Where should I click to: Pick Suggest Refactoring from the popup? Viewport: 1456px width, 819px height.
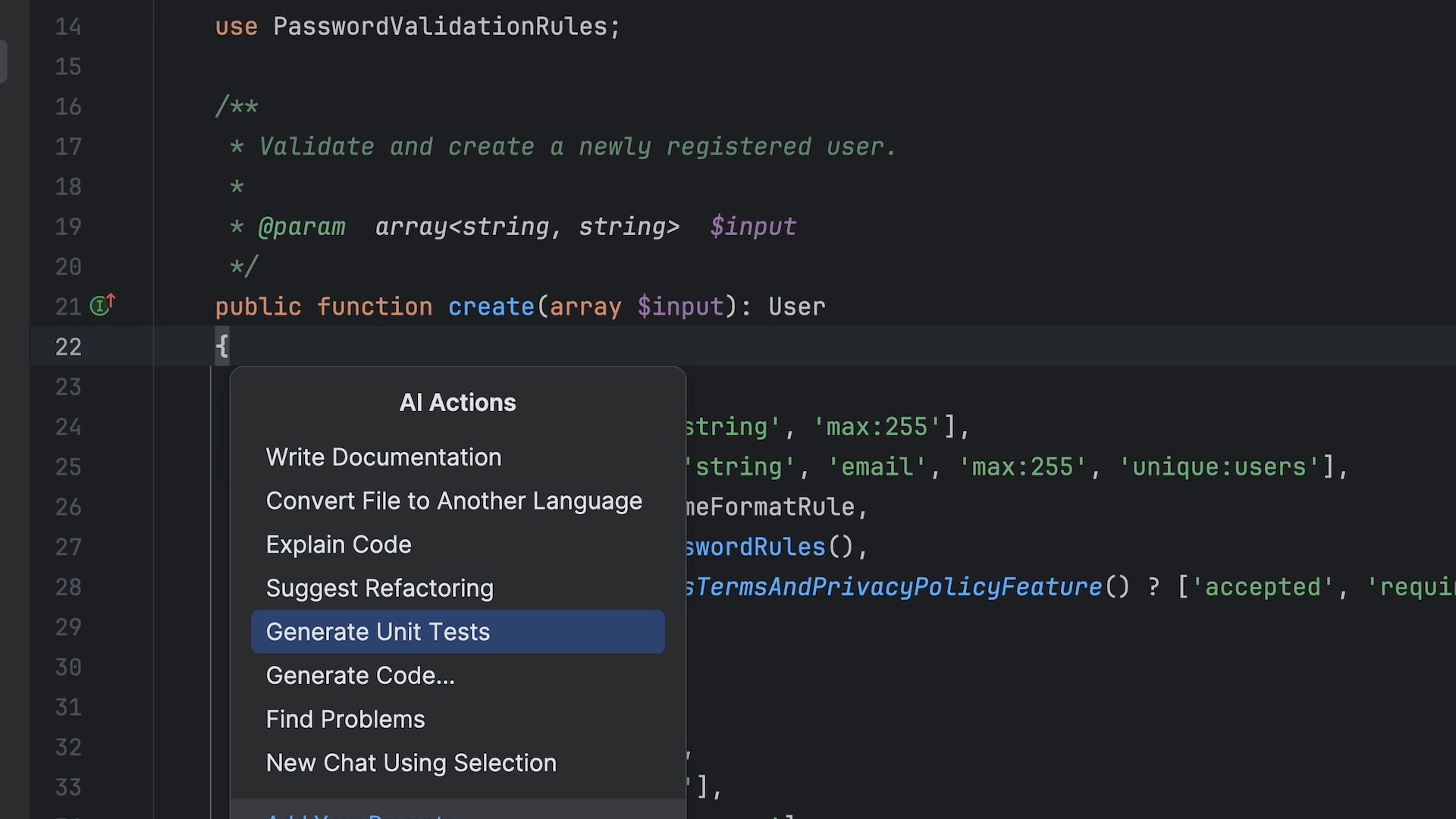tap(379, 588)
